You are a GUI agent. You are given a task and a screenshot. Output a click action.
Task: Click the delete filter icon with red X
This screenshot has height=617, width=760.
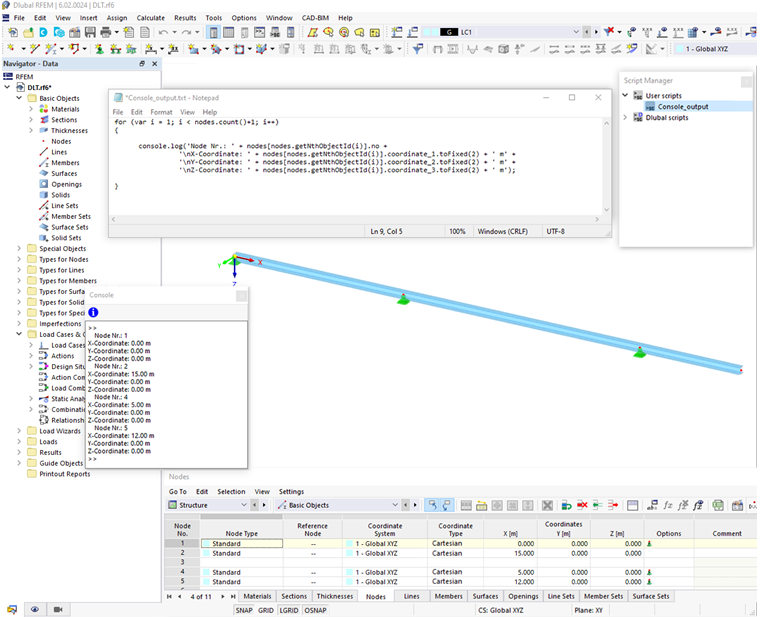pos(609,32)
